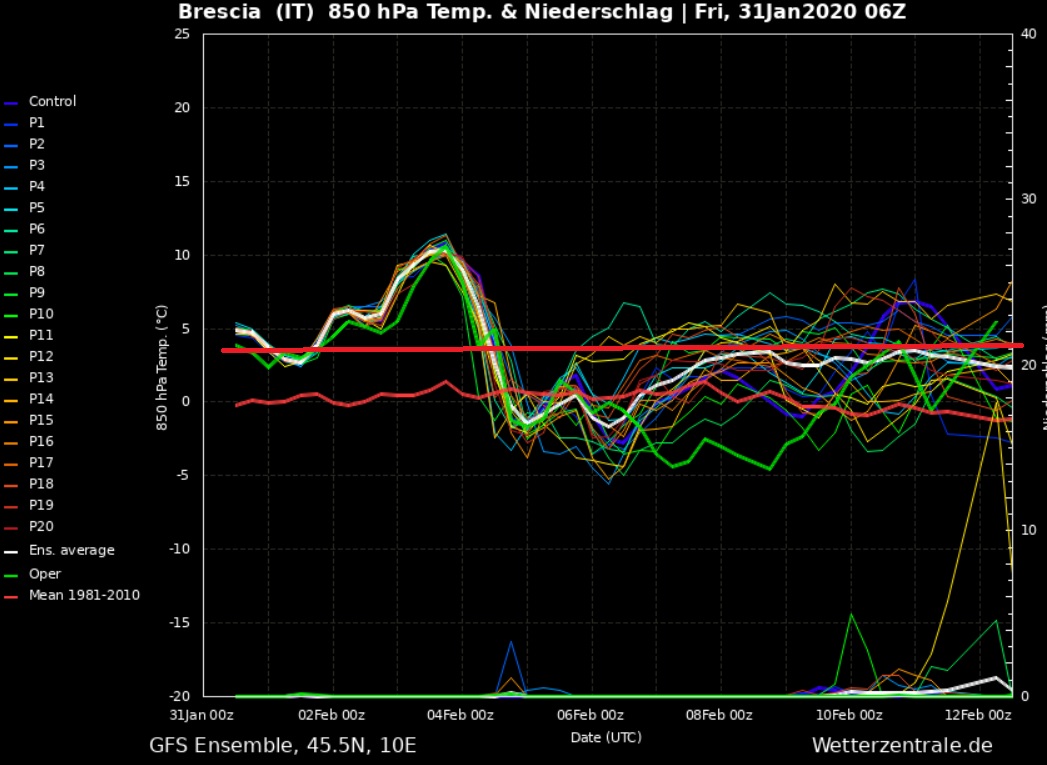
Task: Click the "Ens. average" legend label
Action: pos(71,551)
